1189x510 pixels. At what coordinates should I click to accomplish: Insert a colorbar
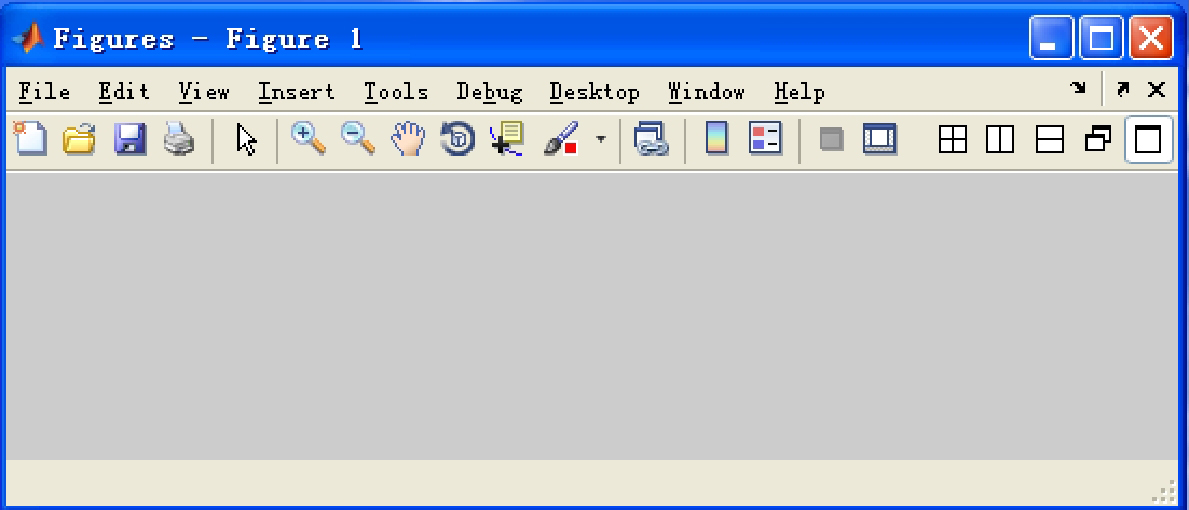pos(717,139)
